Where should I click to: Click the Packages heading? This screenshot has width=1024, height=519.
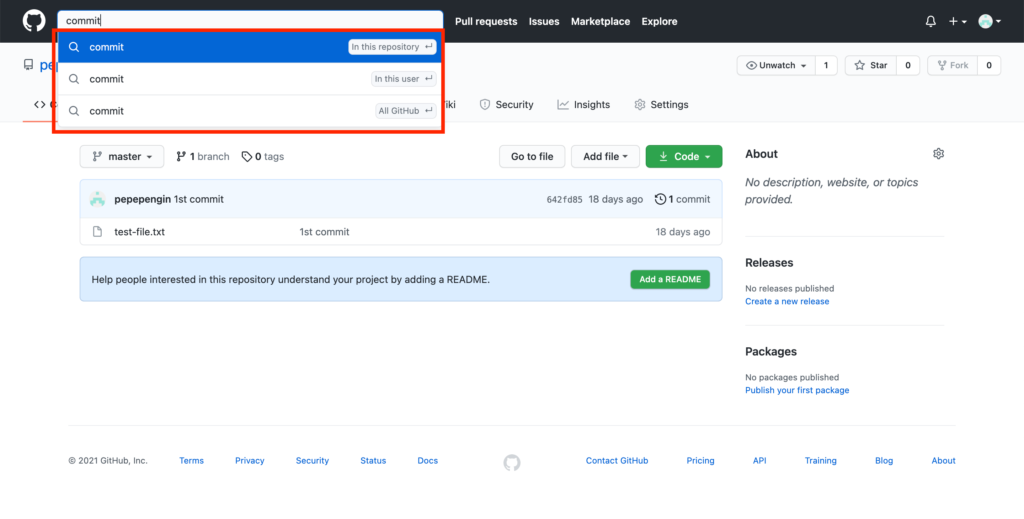pyautogui.click(x=771, y=351)
